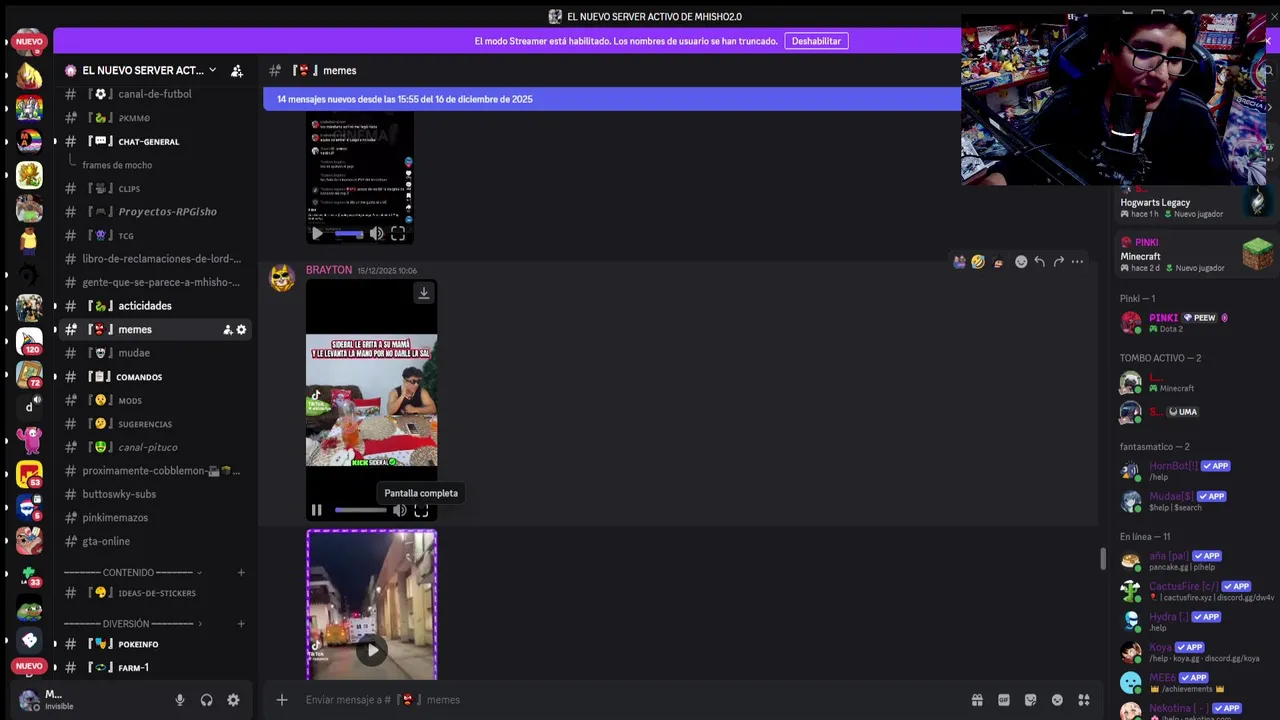Open BRAYTON's avatar profile

pos(282,278)
